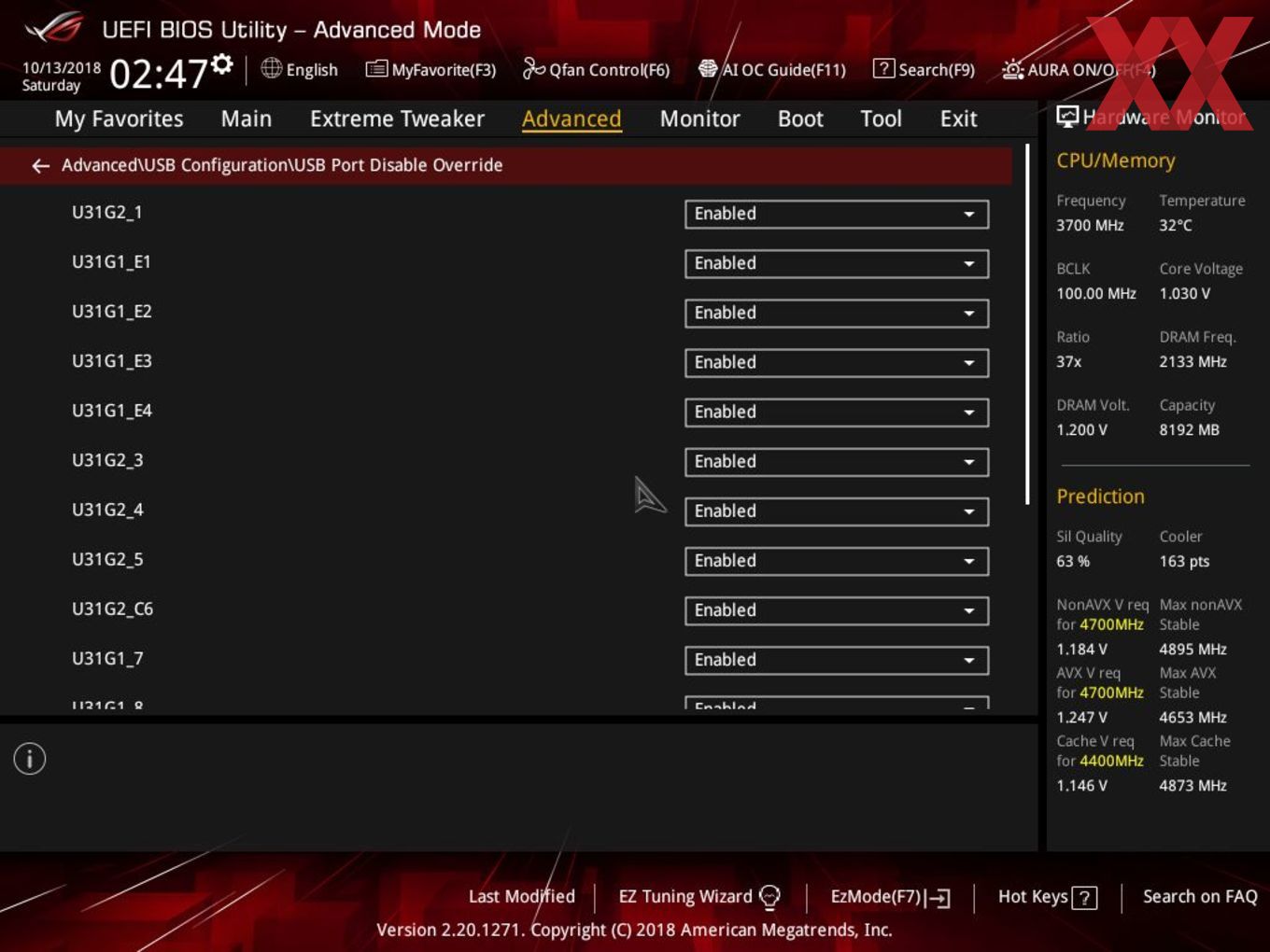Image resolution: width=1270 pixels, height=952 pixels.
Task: Open the Tool tab
Action: coord(881,119)
